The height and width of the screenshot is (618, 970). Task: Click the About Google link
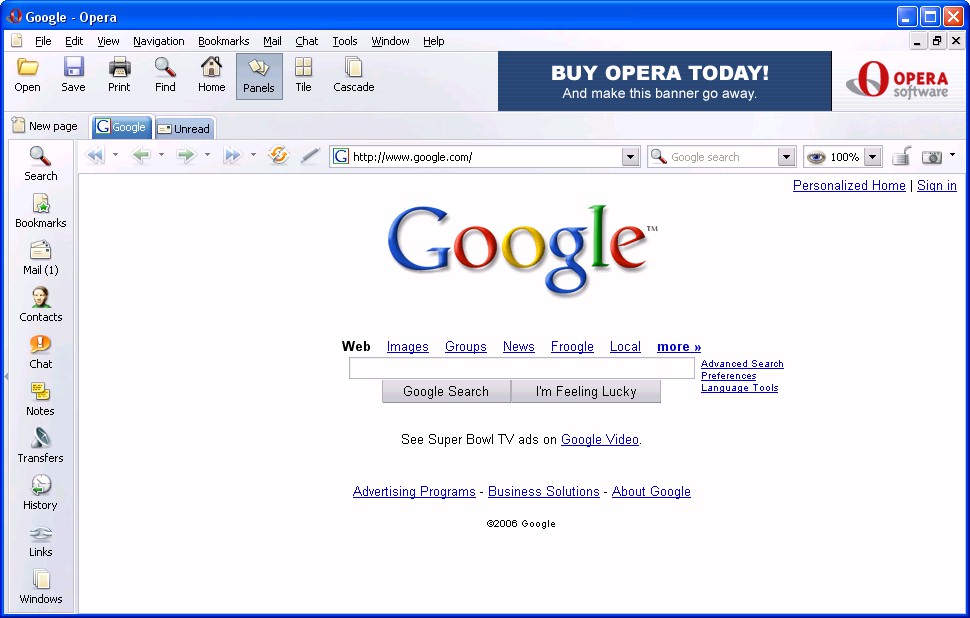click(651, 491)
